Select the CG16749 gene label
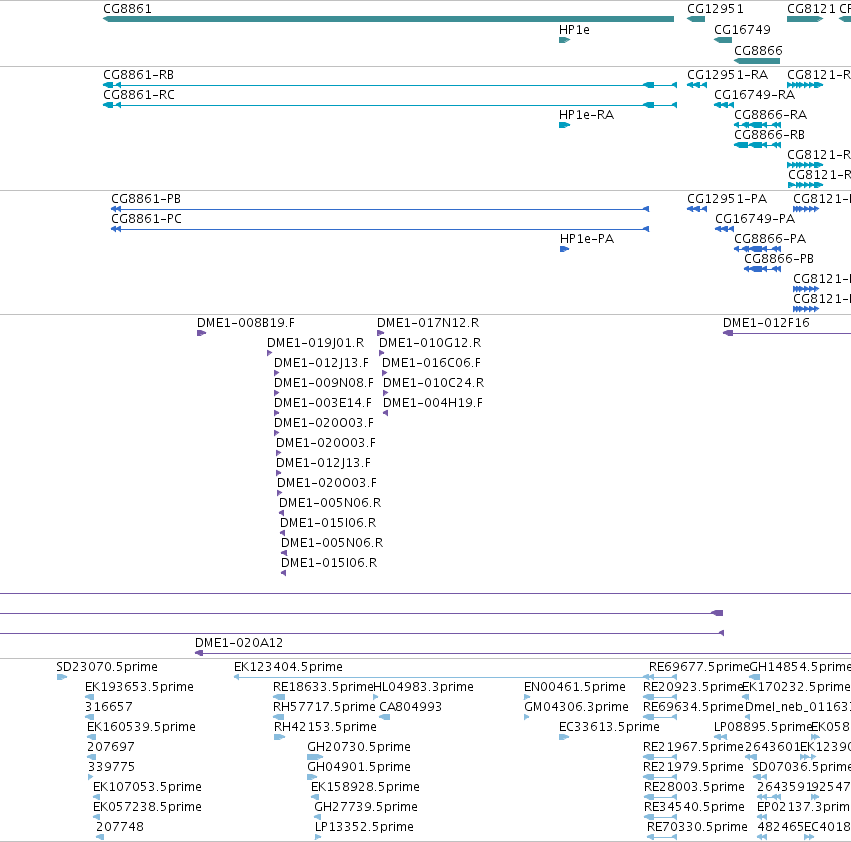Screen dimensions: 851x842 pos(742,30)
